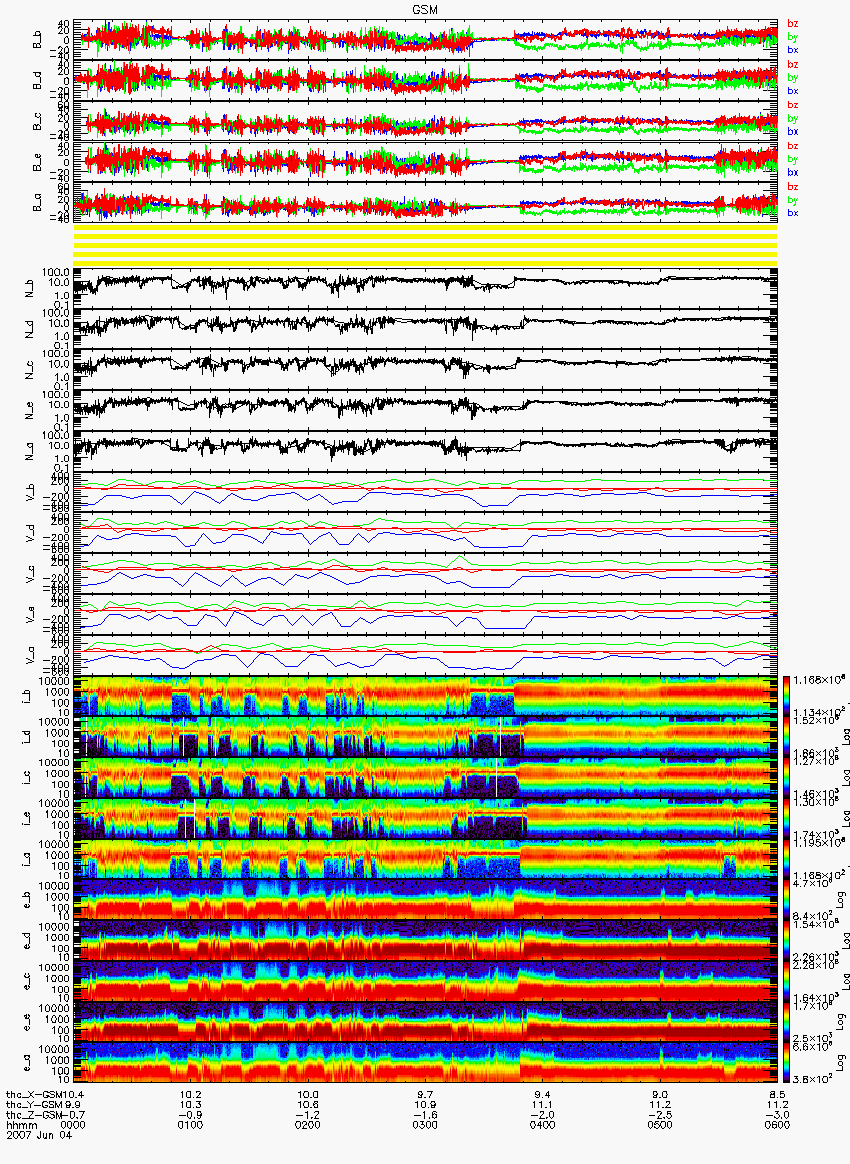
Task: Click the blue bx legend label beside B_b
Action: pyautogui.click(x=792, y=50)
